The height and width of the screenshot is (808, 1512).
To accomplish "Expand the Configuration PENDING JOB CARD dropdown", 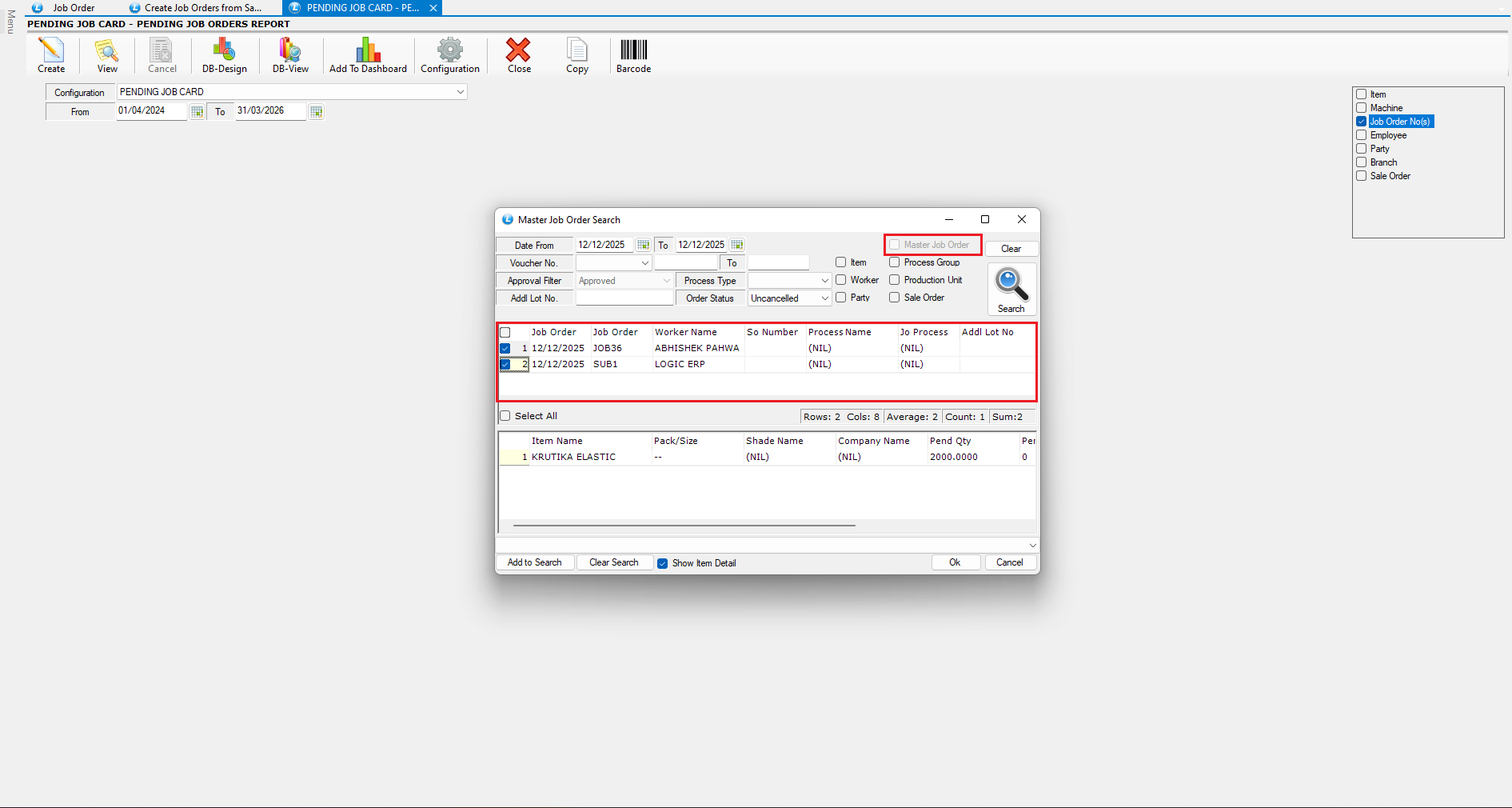I will pyautogui.click(x=460, y=92).
